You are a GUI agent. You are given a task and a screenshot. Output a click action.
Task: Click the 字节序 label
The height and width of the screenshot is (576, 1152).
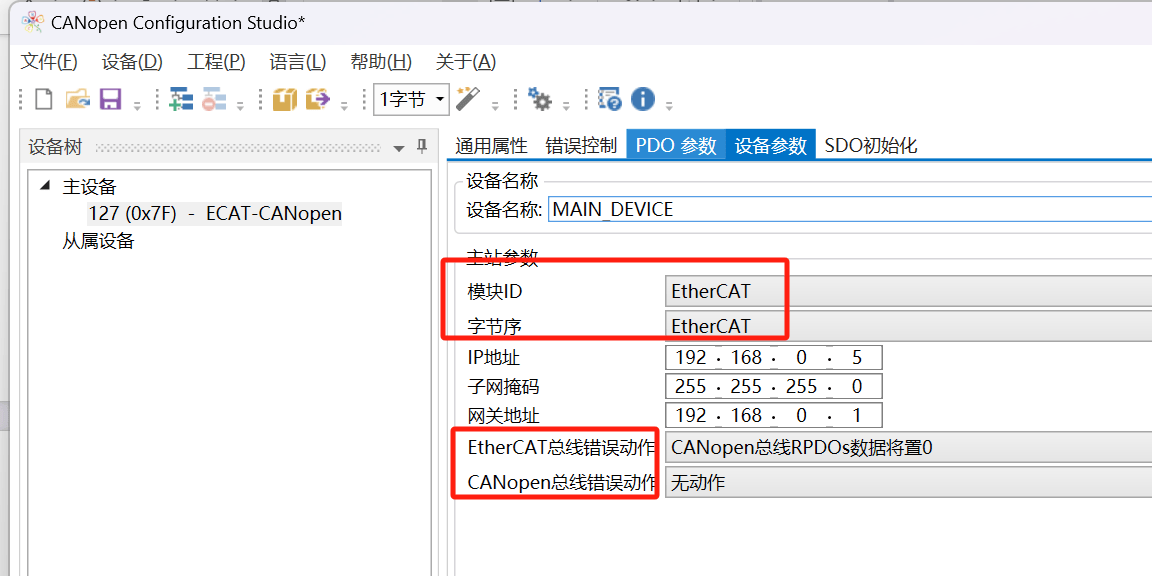[x=494, y=326]
